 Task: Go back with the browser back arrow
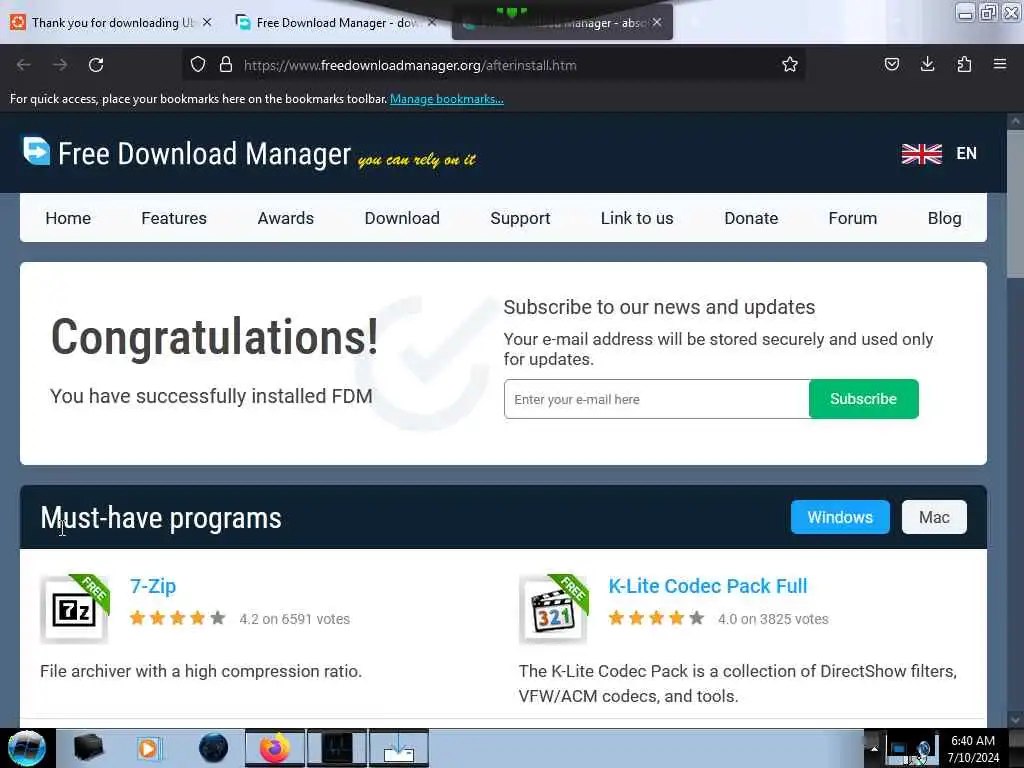[x=24, y=65]
